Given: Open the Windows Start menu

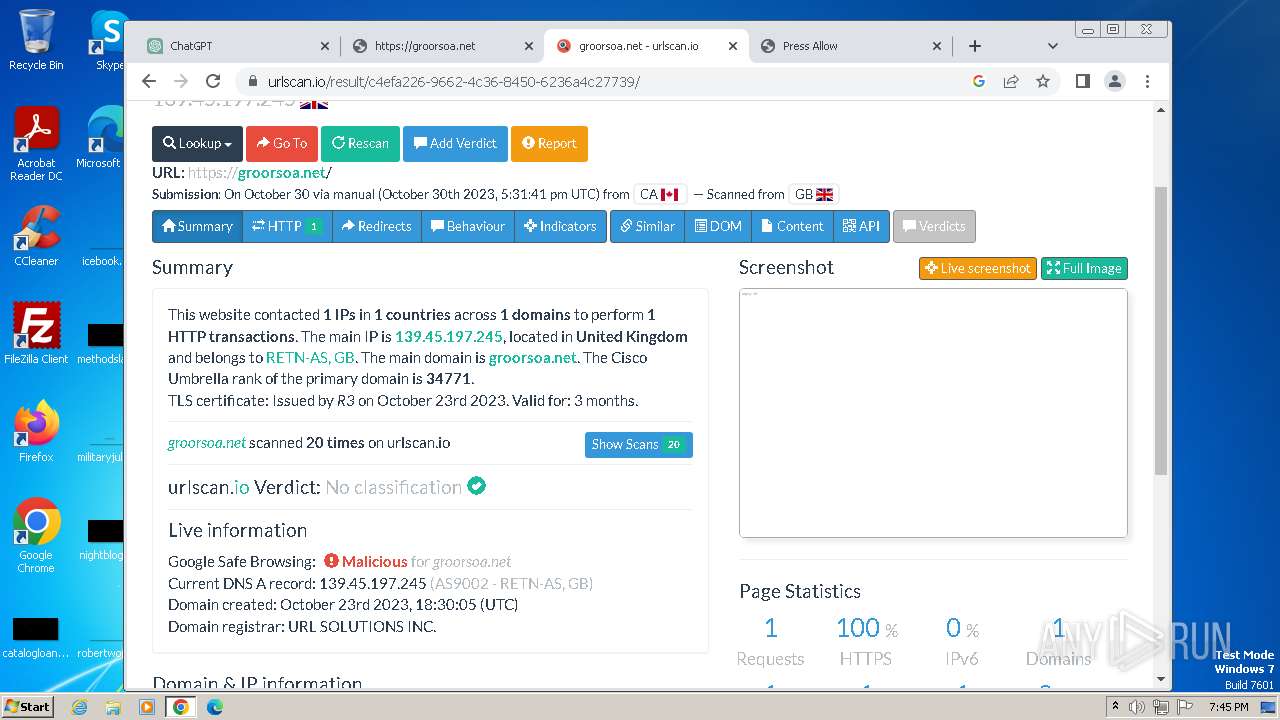Looking at the screenshot, I should point(28,706).
